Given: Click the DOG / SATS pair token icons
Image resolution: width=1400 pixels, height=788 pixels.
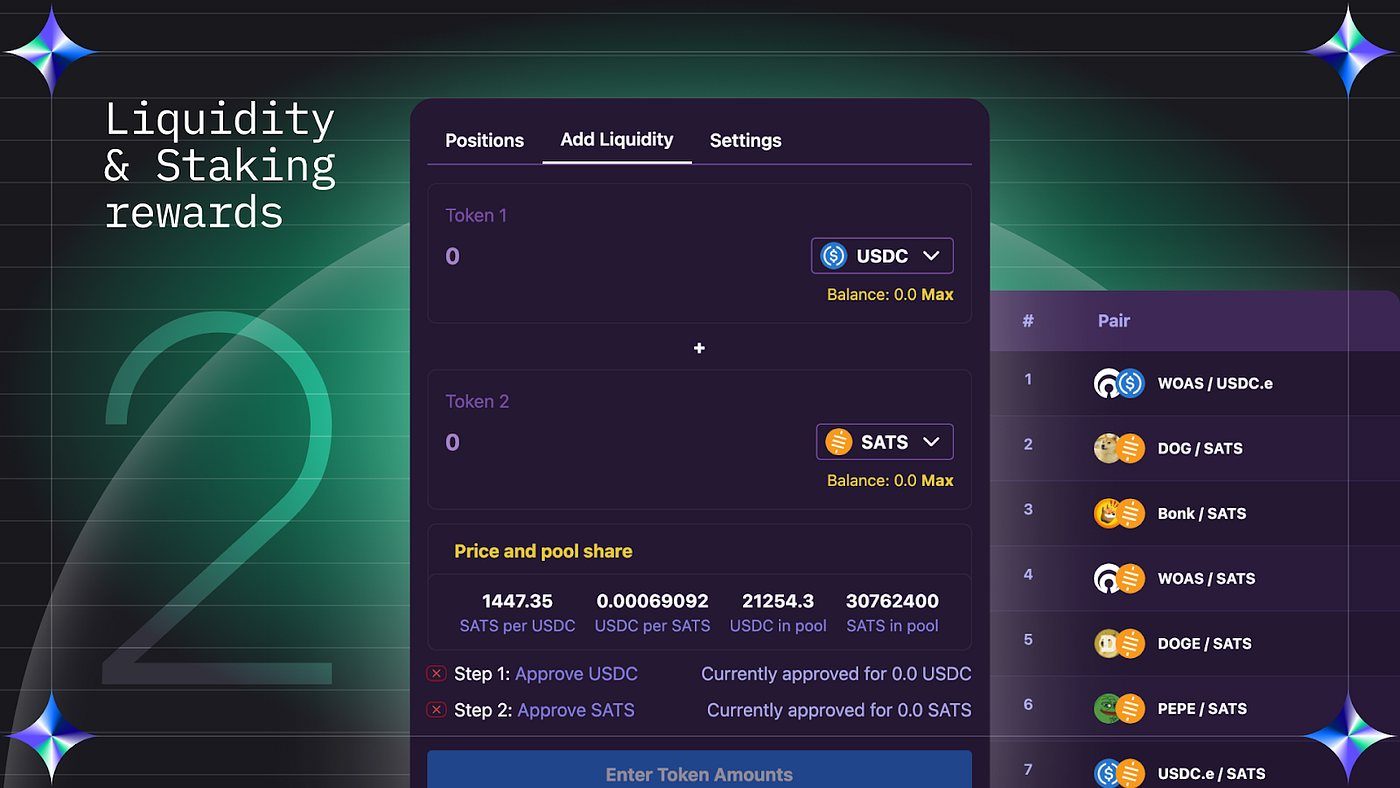Looking at the screenshot, I should (x=1119, y=448).
